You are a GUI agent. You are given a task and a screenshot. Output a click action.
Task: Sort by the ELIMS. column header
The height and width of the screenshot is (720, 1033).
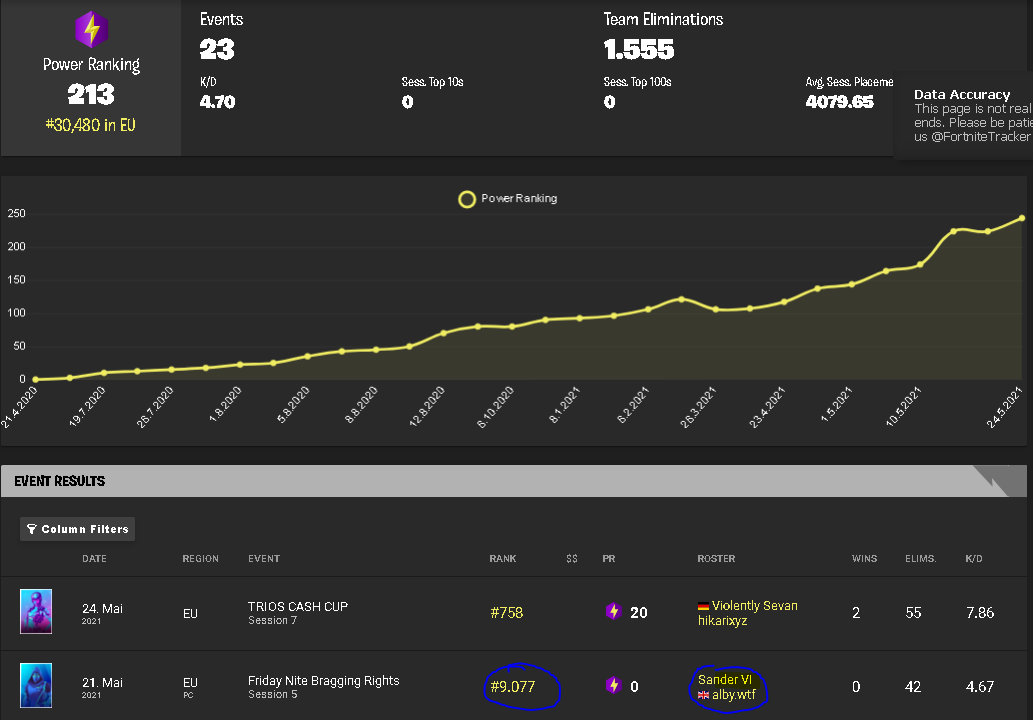[x=920, y=559]
